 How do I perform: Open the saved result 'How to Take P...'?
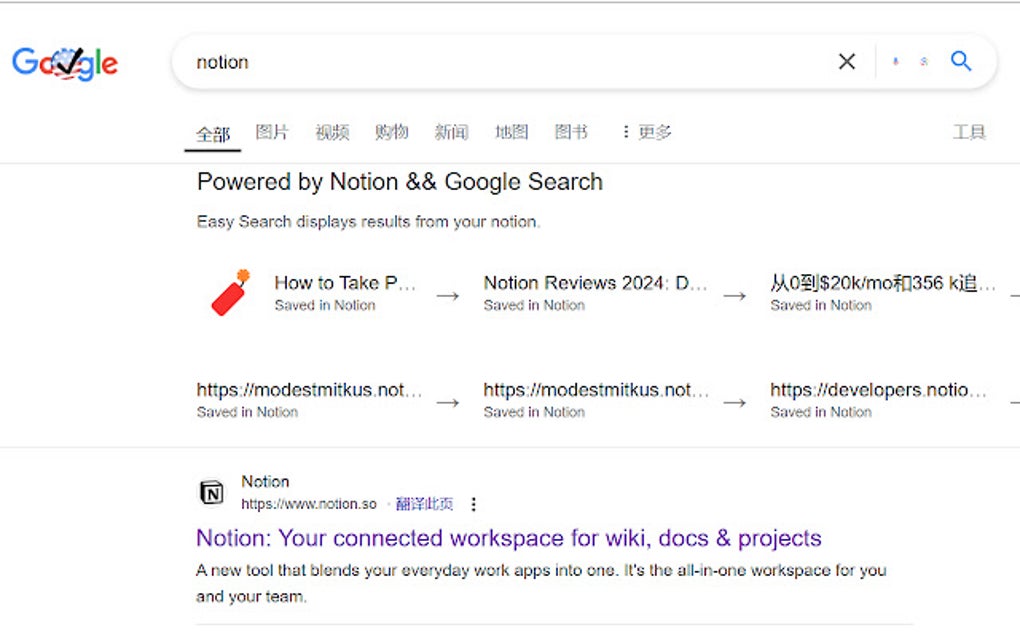point(345,283)
